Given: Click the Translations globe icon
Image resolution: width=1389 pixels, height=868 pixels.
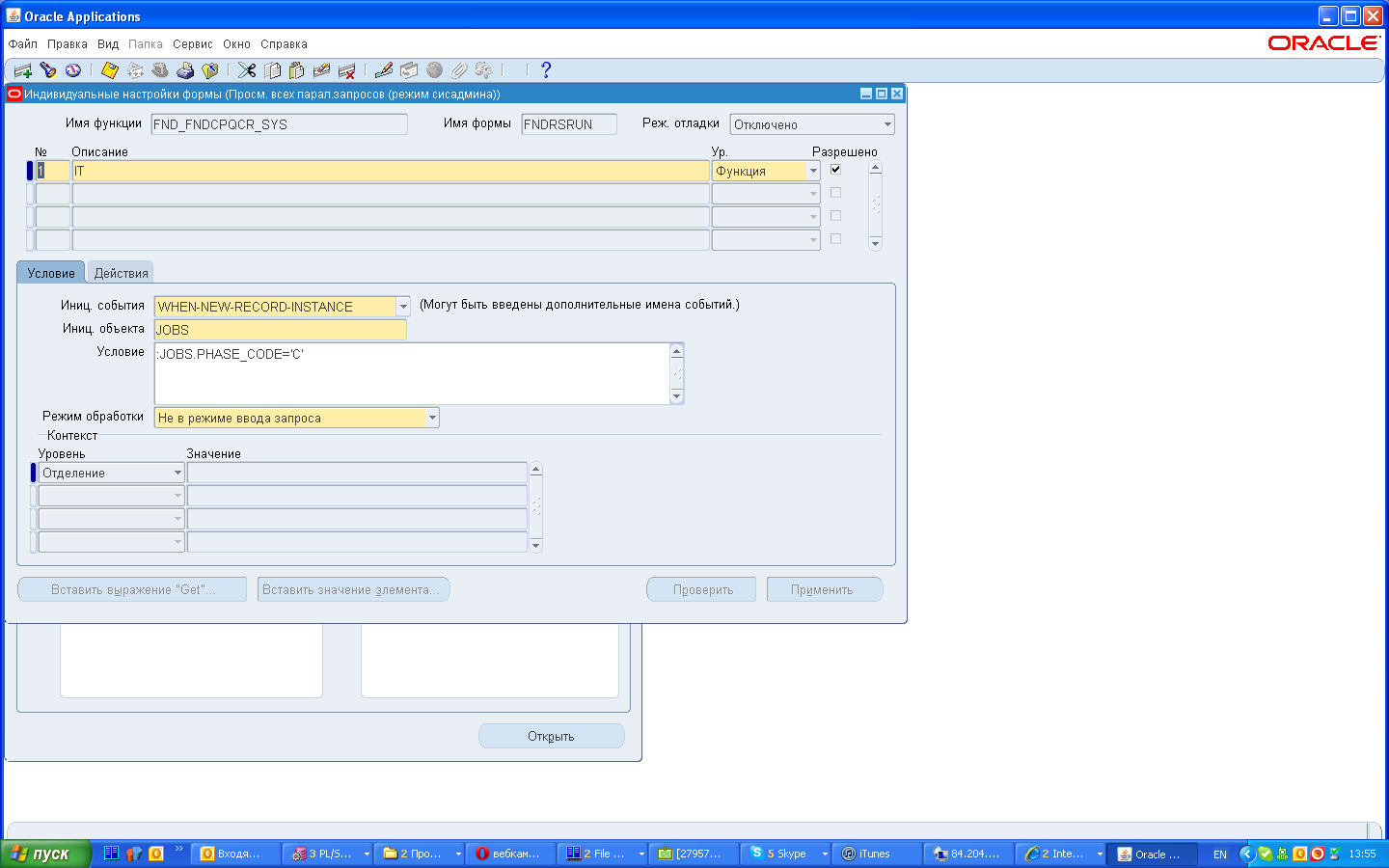Looking at the screenshot, I should (434, 70).
